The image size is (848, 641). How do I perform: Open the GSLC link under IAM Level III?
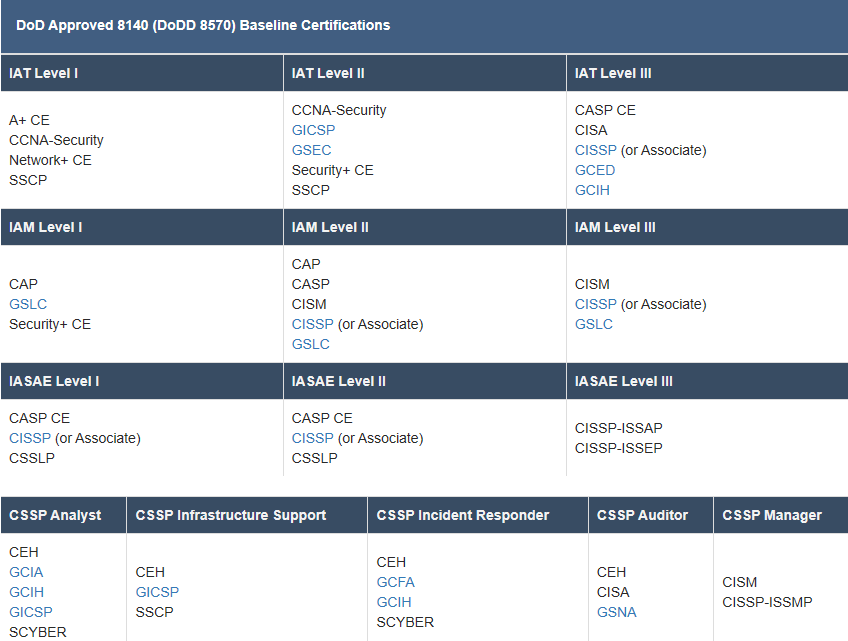[x=594, y=325]
